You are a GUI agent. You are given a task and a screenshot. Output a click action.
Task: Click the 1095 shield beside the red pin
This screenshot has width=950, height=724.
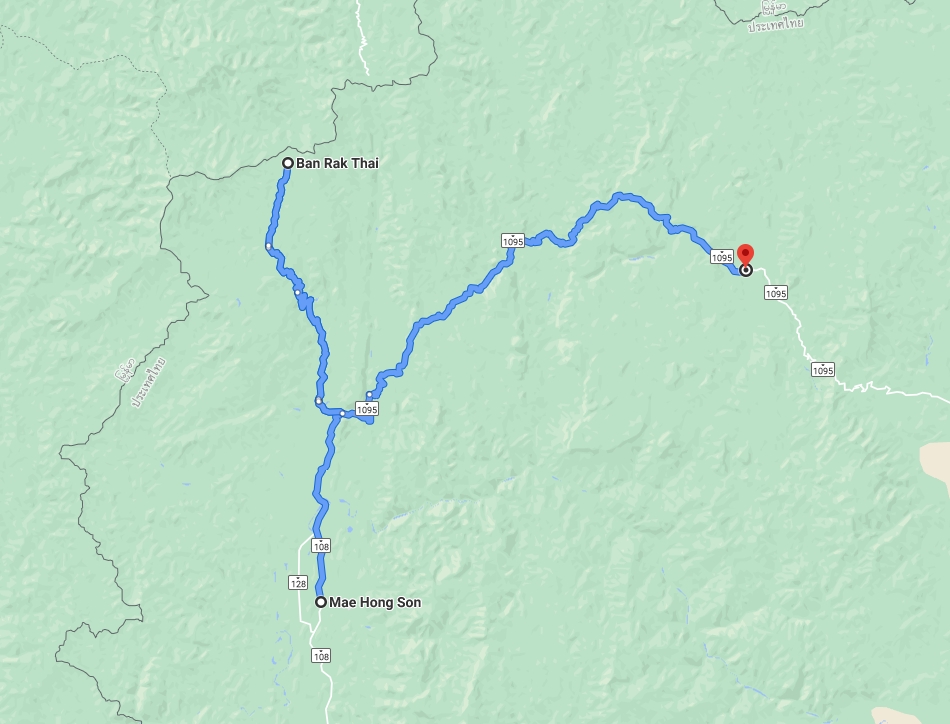(722, 257)
